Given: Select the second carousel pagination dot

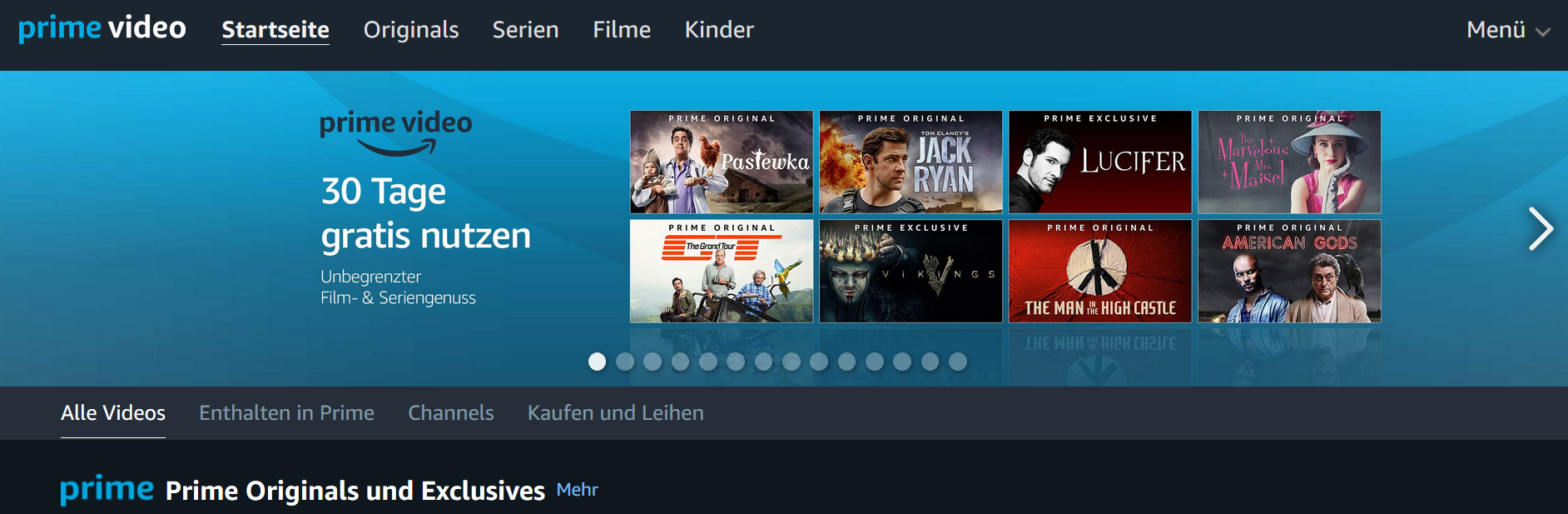Looking at the screenshot, I should point(625,362).
